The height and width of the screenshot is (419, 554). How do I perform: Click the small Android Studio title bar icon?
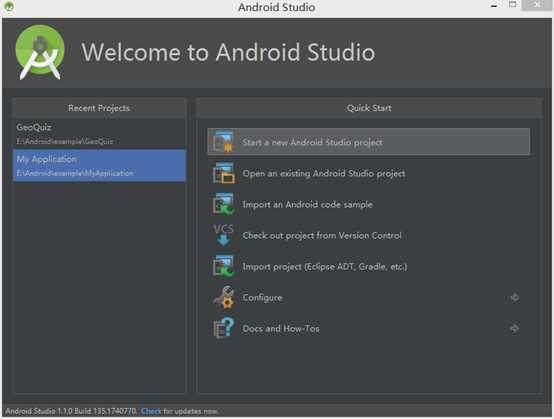point(9,6)
